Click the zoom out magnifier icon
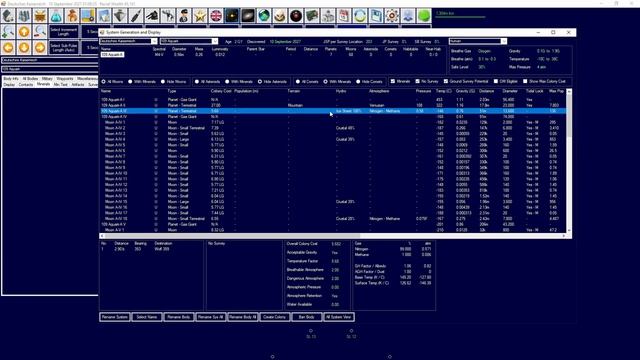 [40, 31]
